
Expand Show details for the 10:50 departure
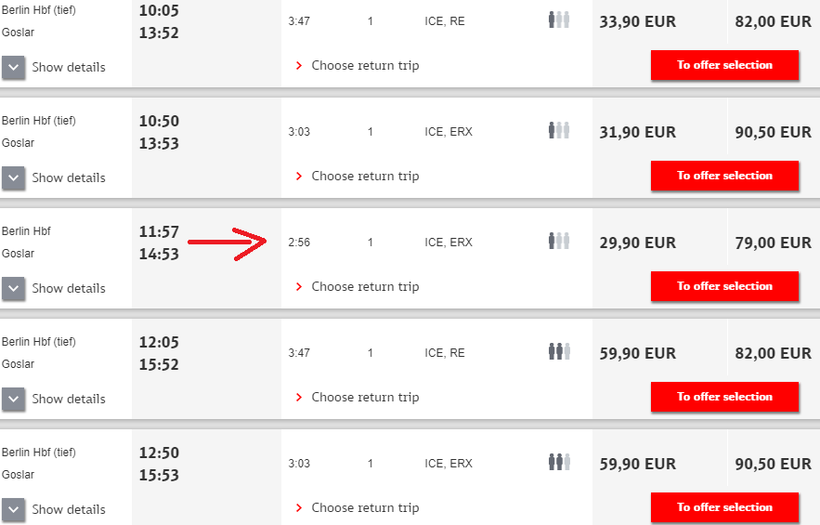tap(54, 178)
